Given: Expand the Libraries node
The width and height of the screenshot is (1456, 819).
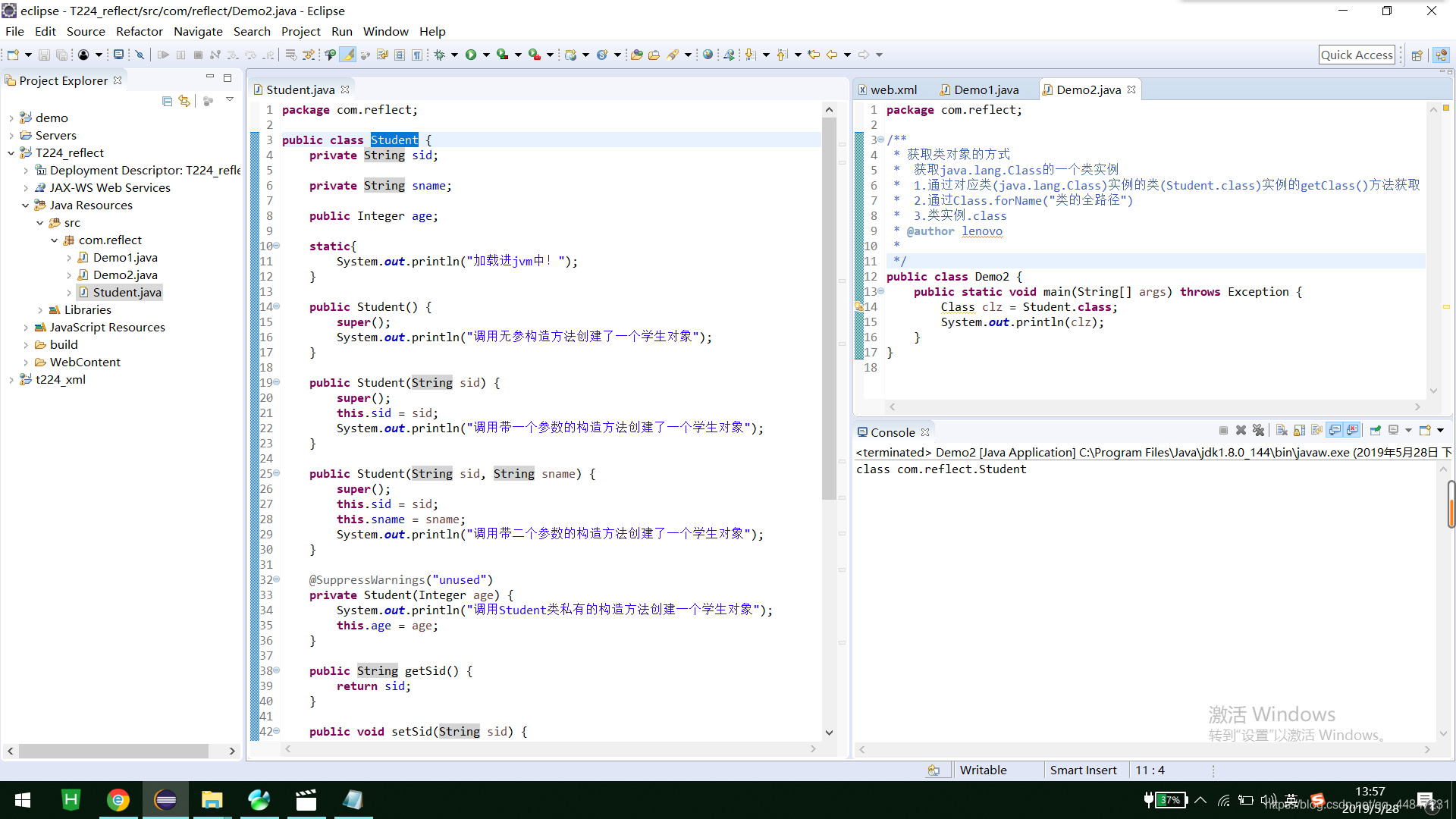Looking at the screenshot, I should click(x=40, y=310).
